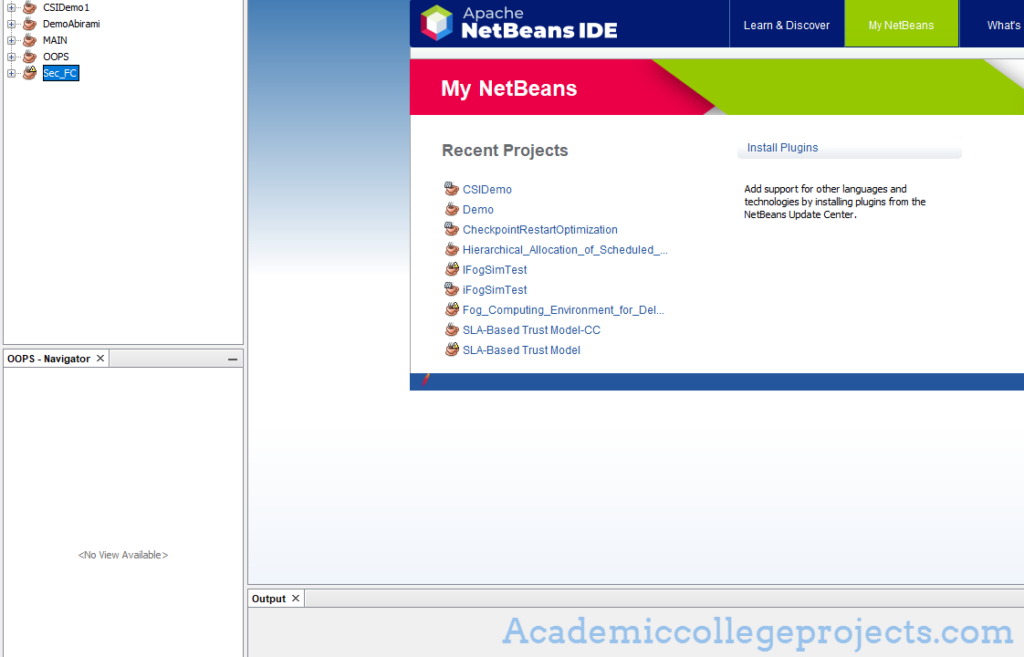Open recent project lowercase iFogSimTest
This screenshot has width=1024, height=657.
click(494, 290)
